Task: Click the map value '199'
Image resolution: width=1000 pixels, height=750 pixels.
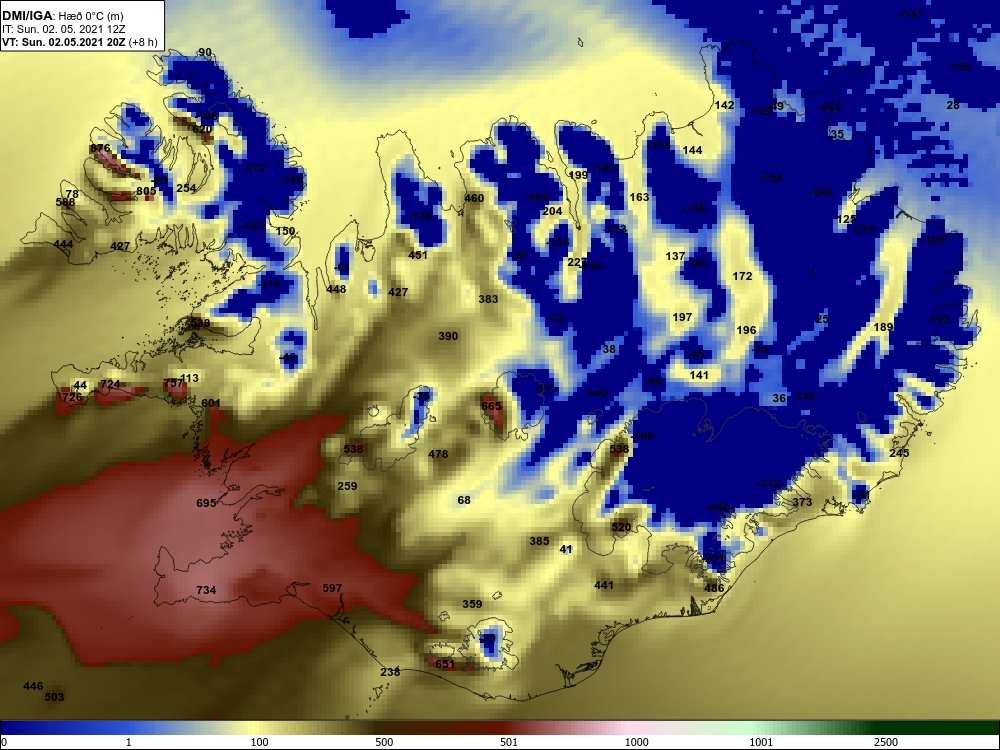Action: pyautogui.click(x=578, y=175)
